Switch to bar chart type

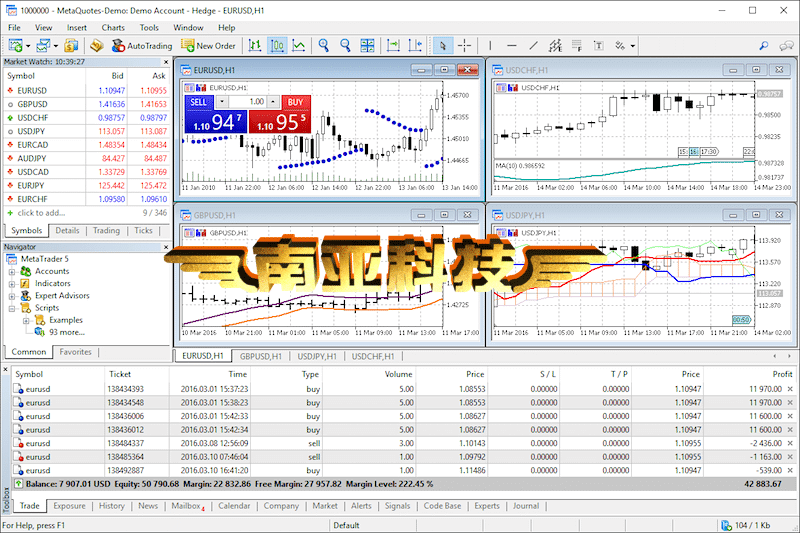[x=255, y=45]
